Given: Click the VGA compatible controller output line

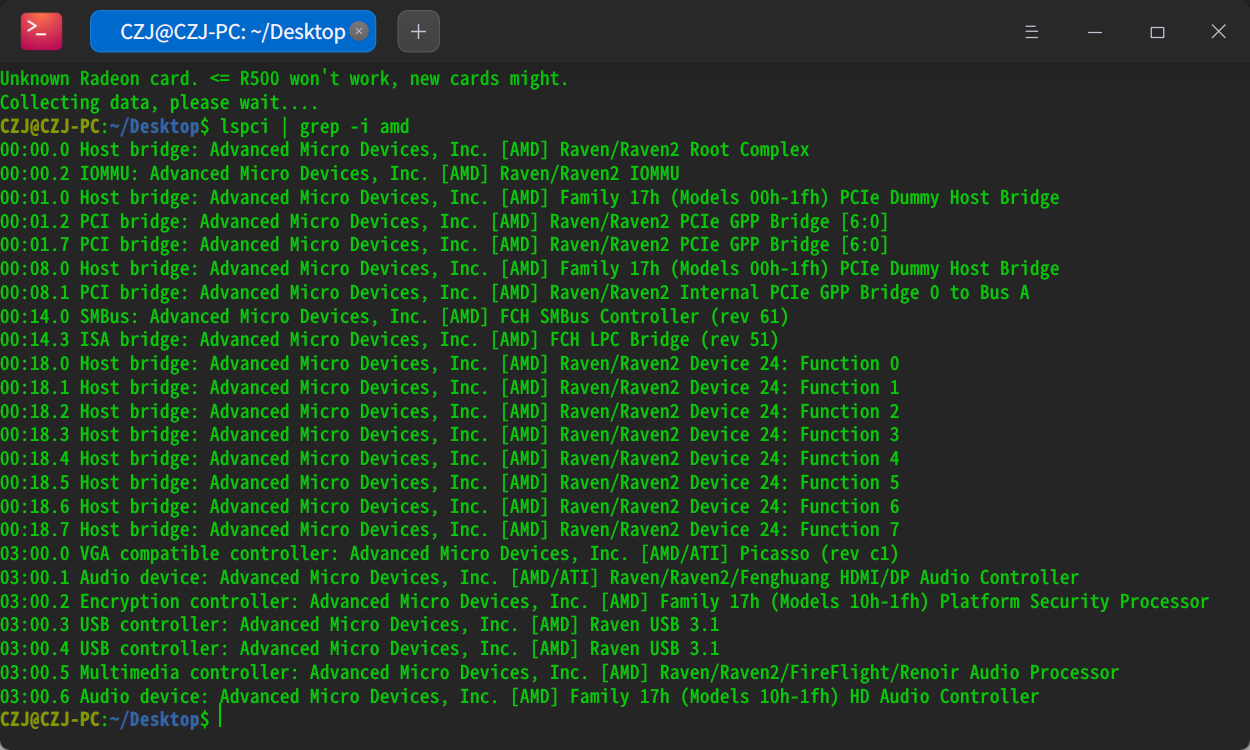Looking at the screenshot, I should (x=450, y=553).
